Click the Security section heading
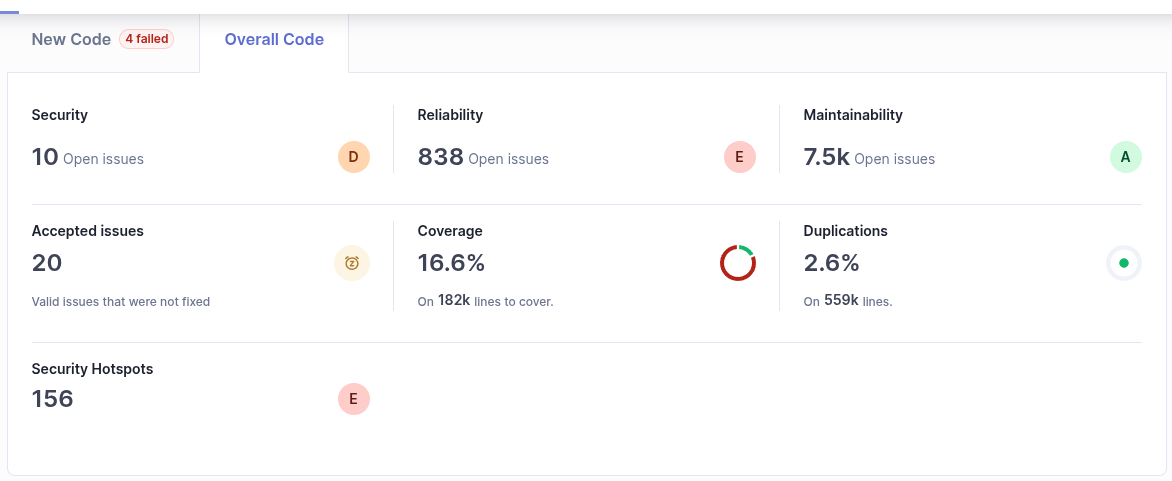Image resolution: width=1172 pixels, height=481 pixels. click(x=60, y=115)
